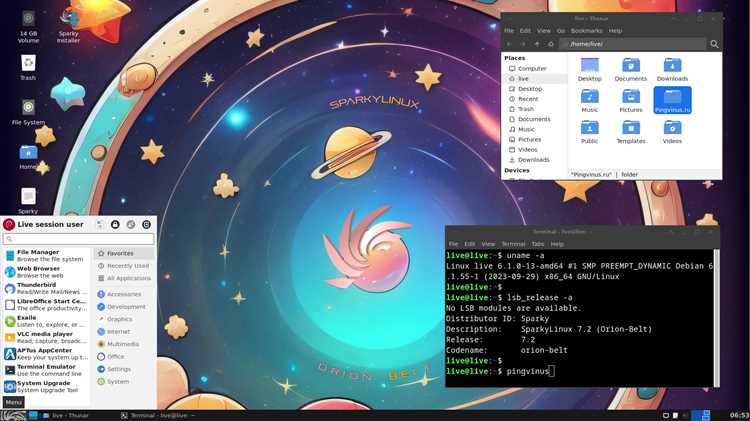750x421 pixels.
Task: Run System Upgrade tool entry
Action: pos(46,387)
